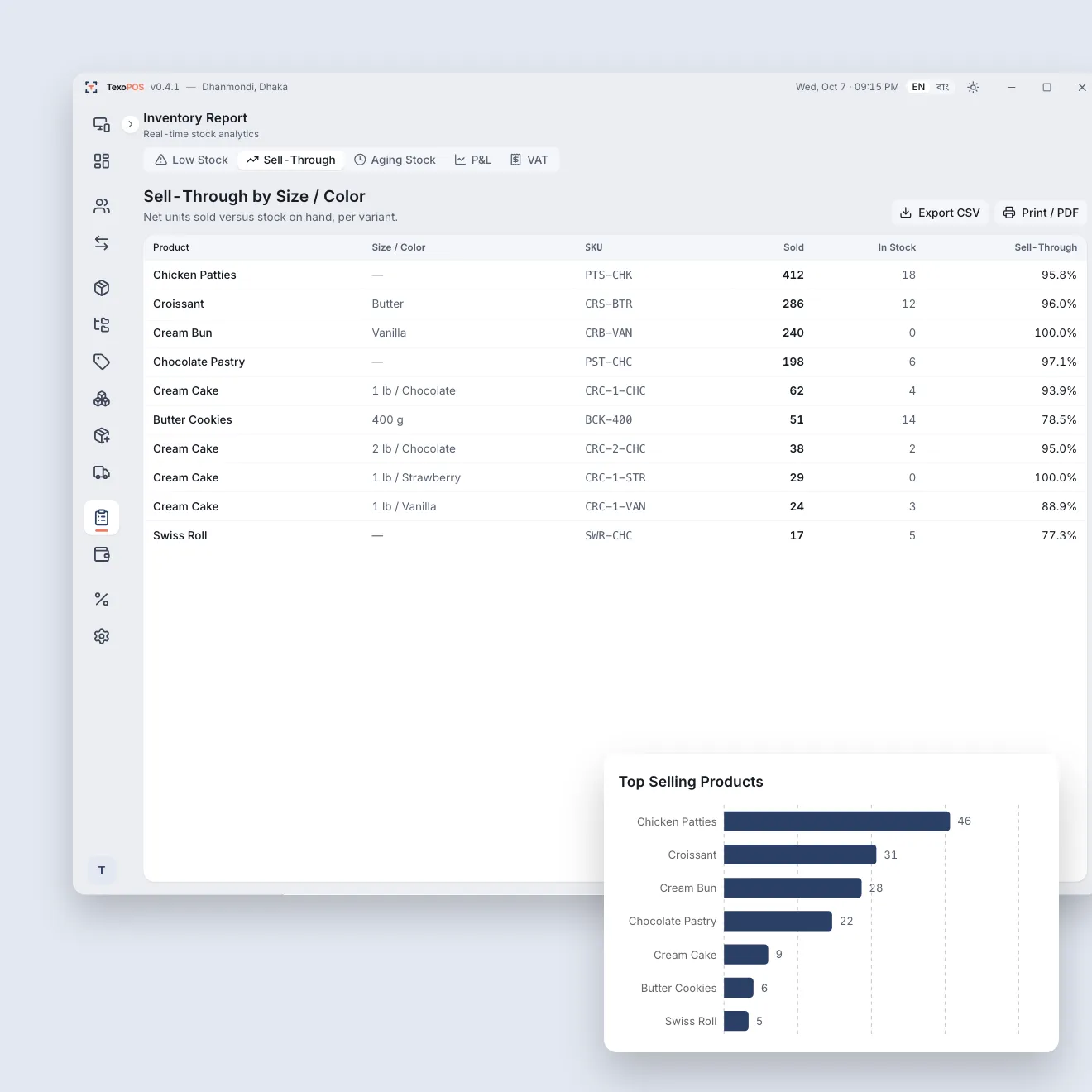This screenshot has height=1092, width=1092.
Task: Click the In Stock column header
Action: (x=897, y=247)
